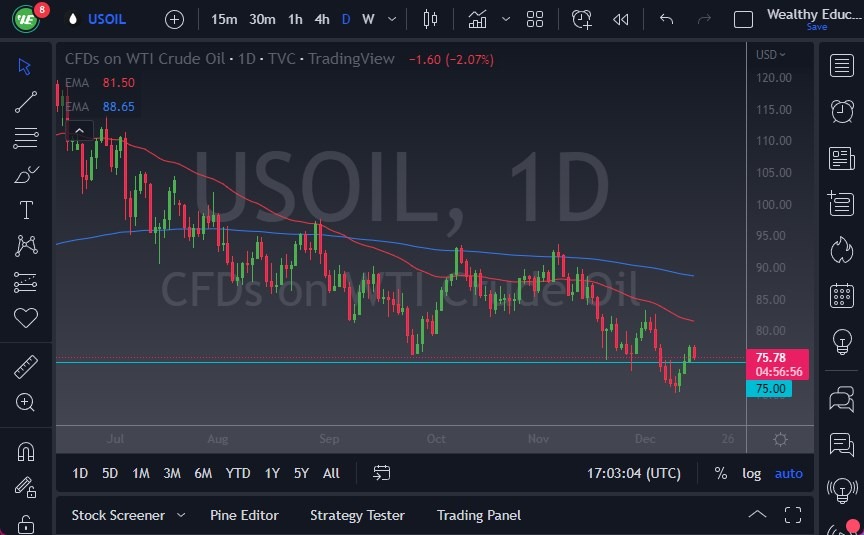Pick the ruler measure tool
Image resolution: width=864 pixels, height=535 pixels.
pyautogui.click(x=26, y=366)
